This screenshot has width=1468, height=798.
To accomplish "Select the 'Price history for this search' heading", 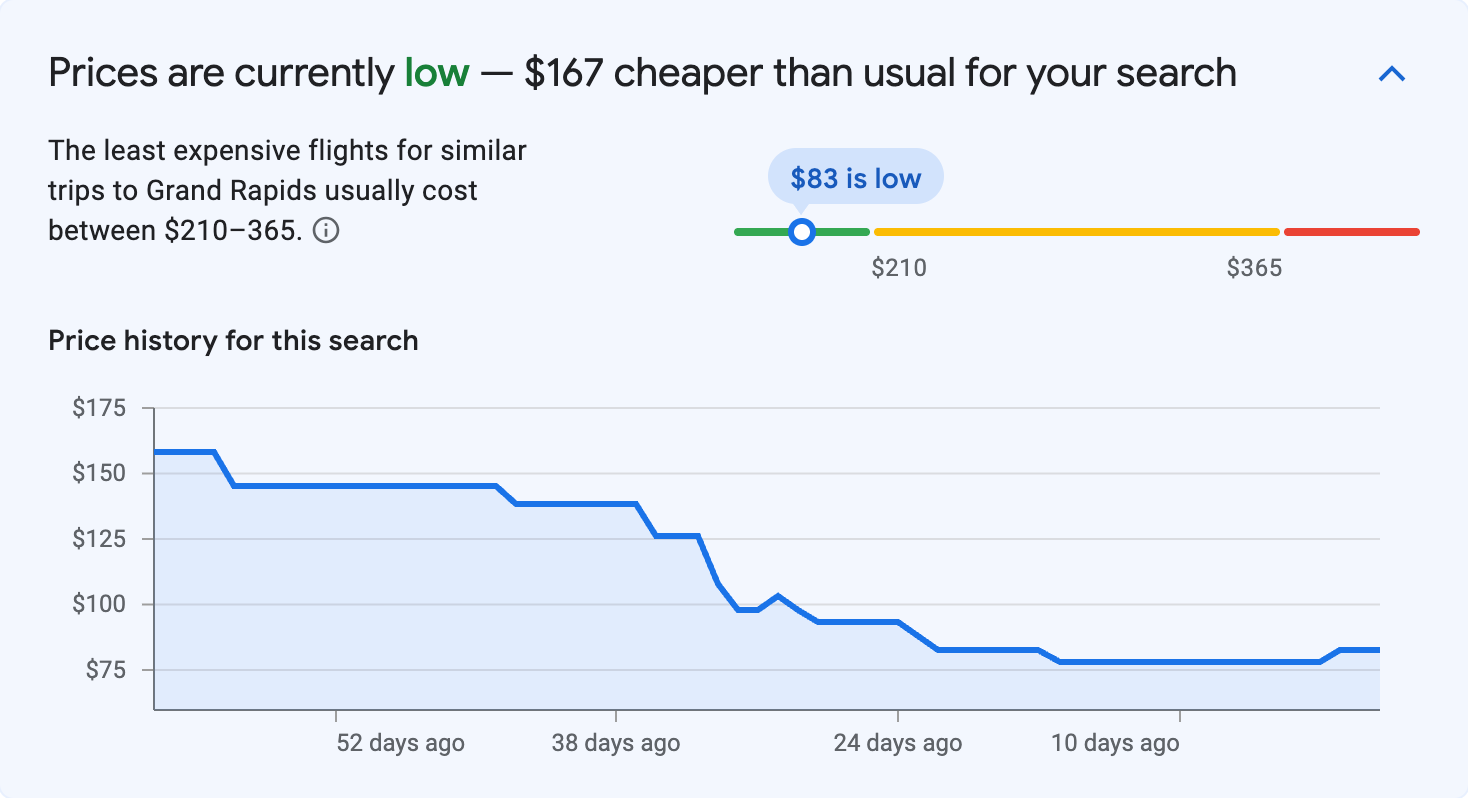I will 232,340.
